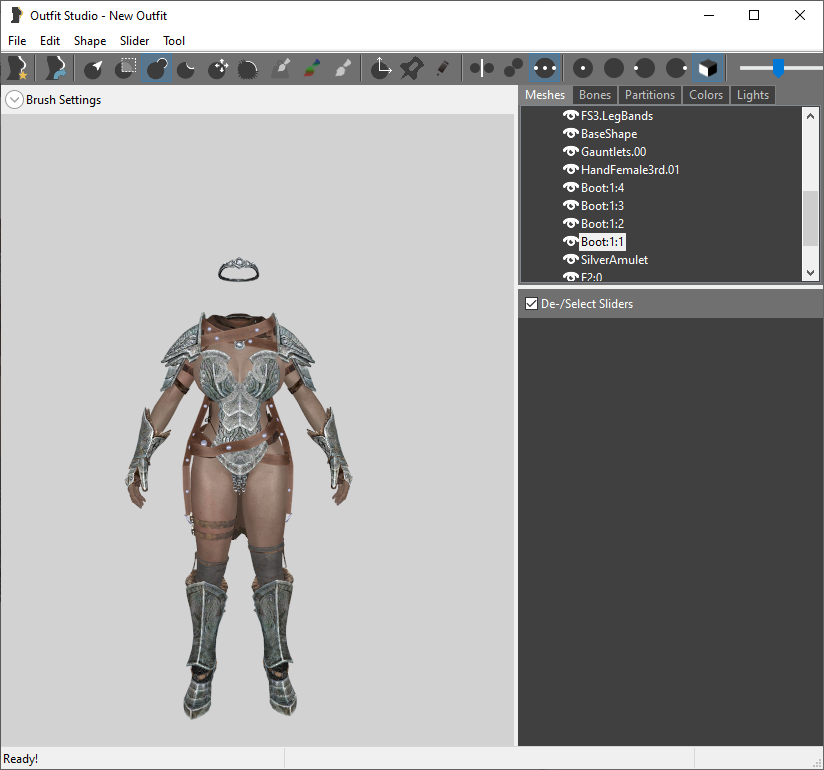Click the circle icon with right dot
Screen dimensions: 824x770
point(676,68)
